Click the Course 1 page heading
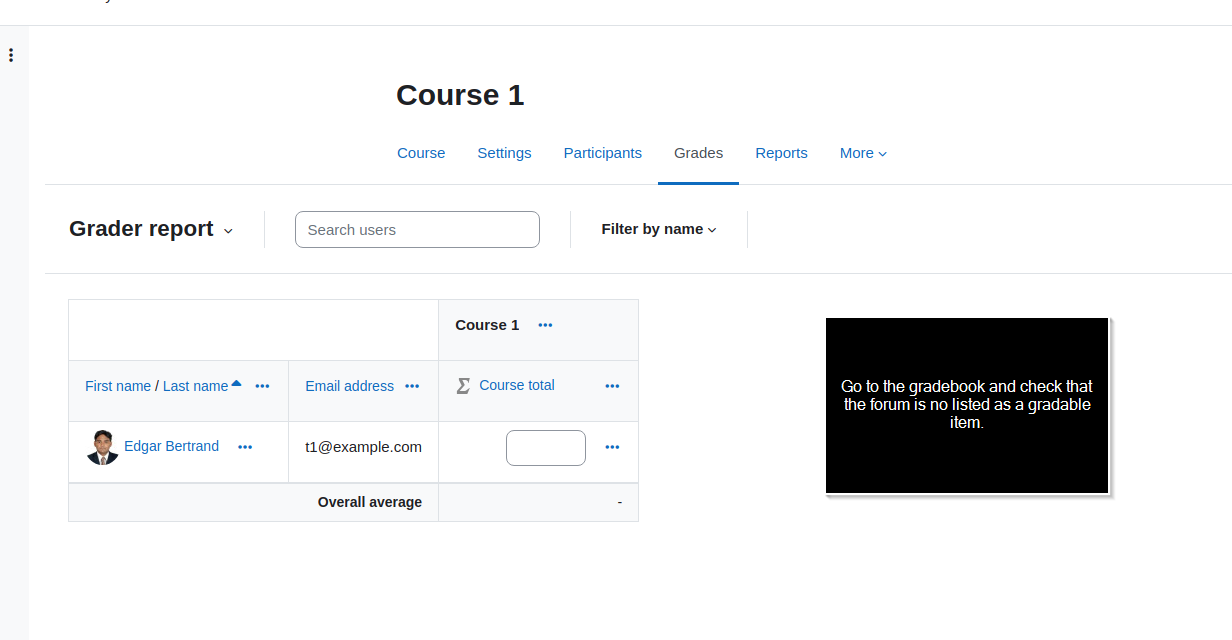Viewport: 1232px width, 640px height. (460, 95)
